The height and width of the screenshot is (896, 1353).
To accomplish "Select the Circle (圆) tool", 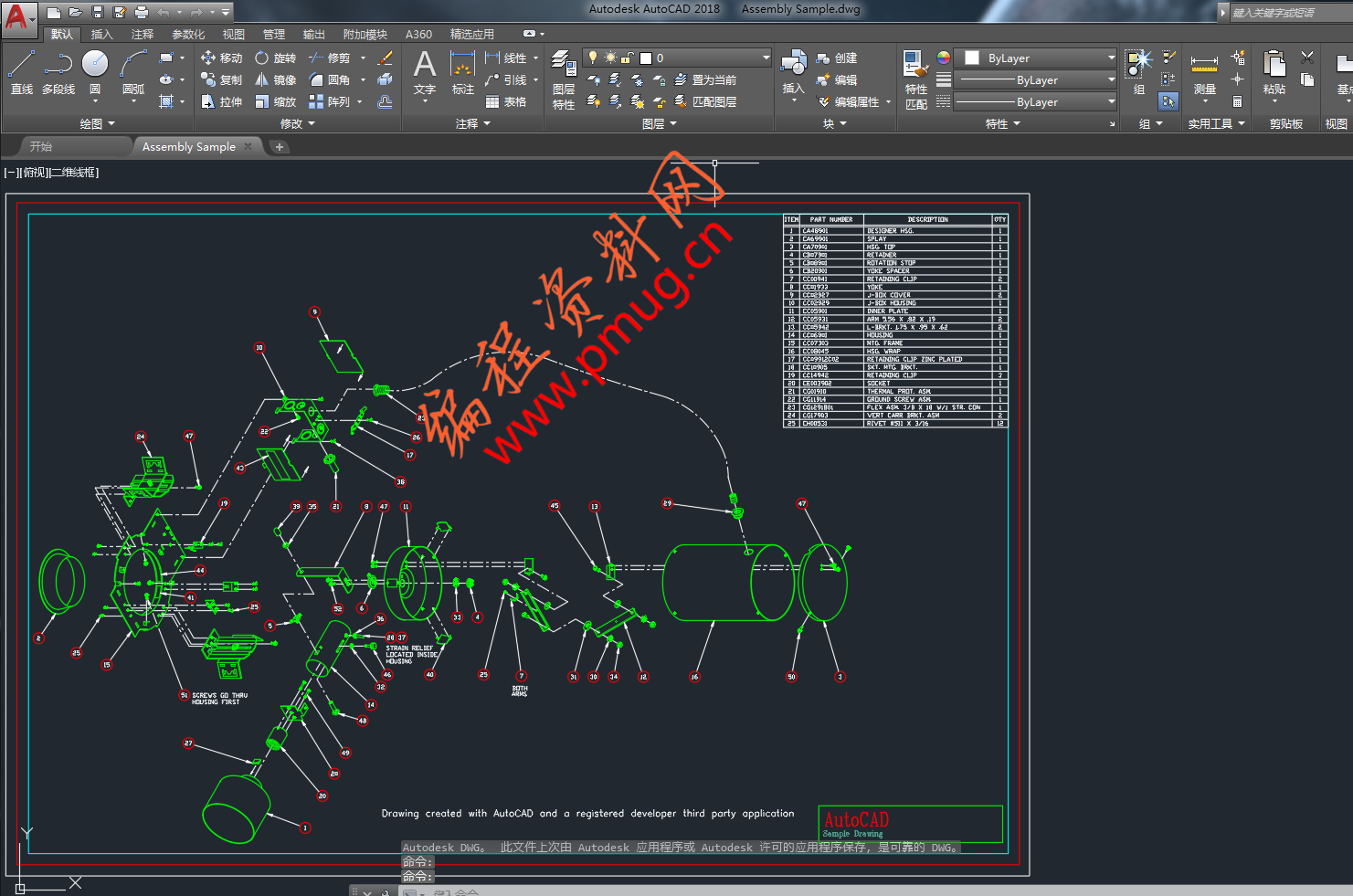I will pos(95,72).
